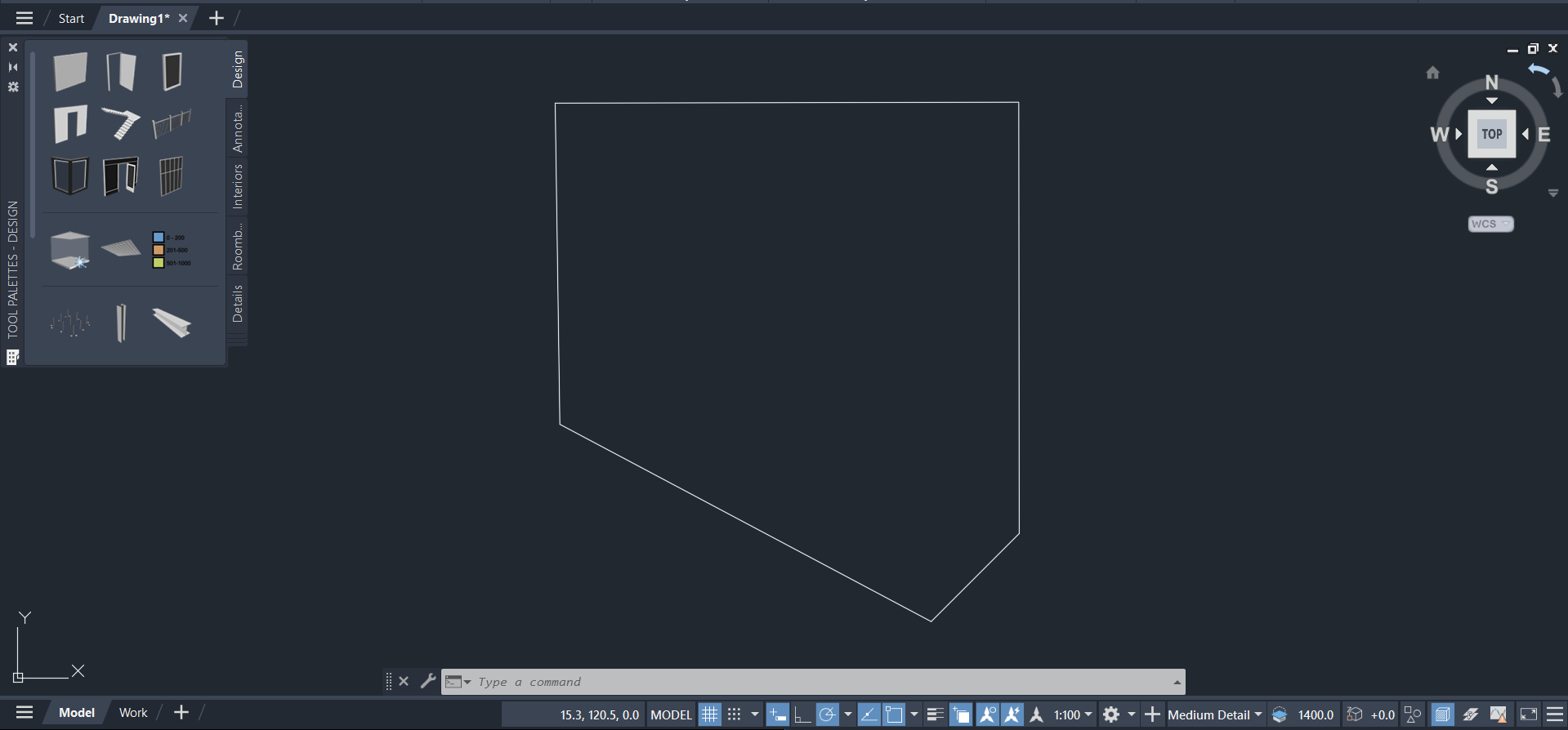Click the cut plane height 1400.0 value
The image size is (1568, 730).
tap(1316, 714)
